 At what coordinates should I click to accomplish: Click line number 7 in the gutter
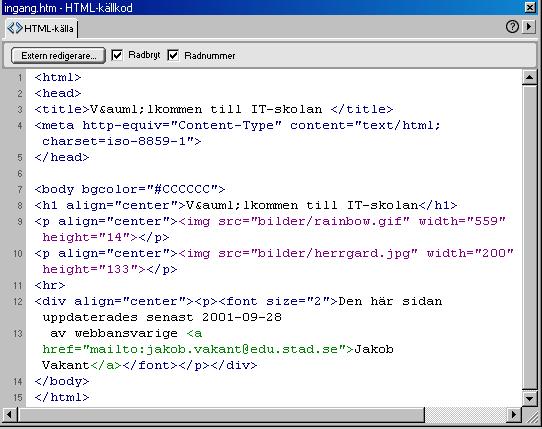pos(20,189)
